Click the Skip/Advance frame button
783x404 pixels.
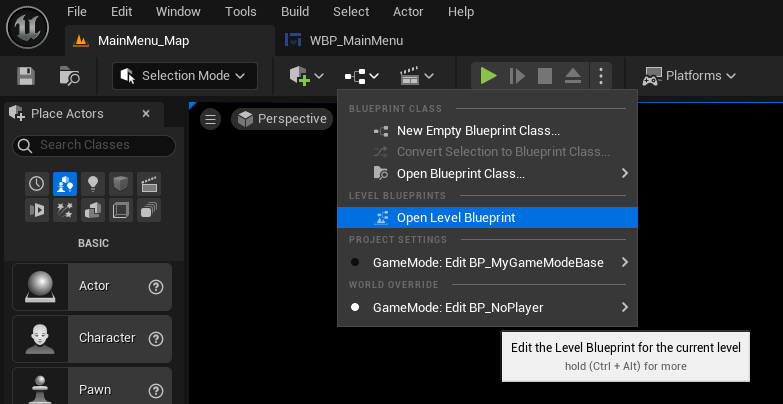tap(517, 76)
